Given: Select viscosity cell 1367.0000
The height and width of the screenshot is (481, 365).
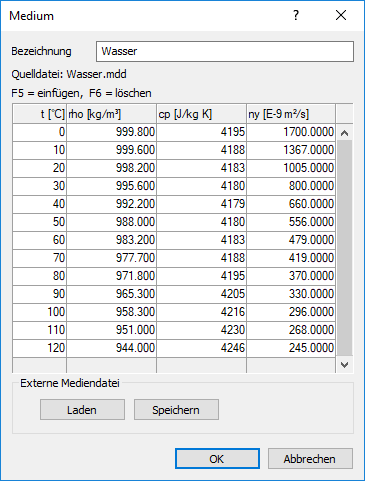Looking at the screenshot, I should [x=291, y=150].
